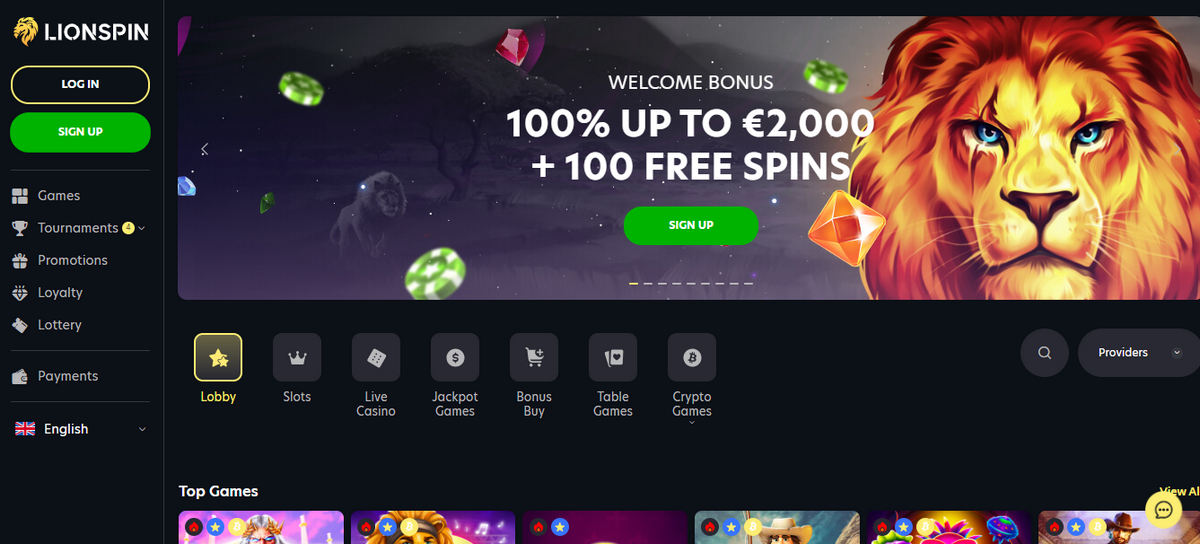1200x544 pixels.
Task: Select Table Games cards icon
Action: click(613, 357)
